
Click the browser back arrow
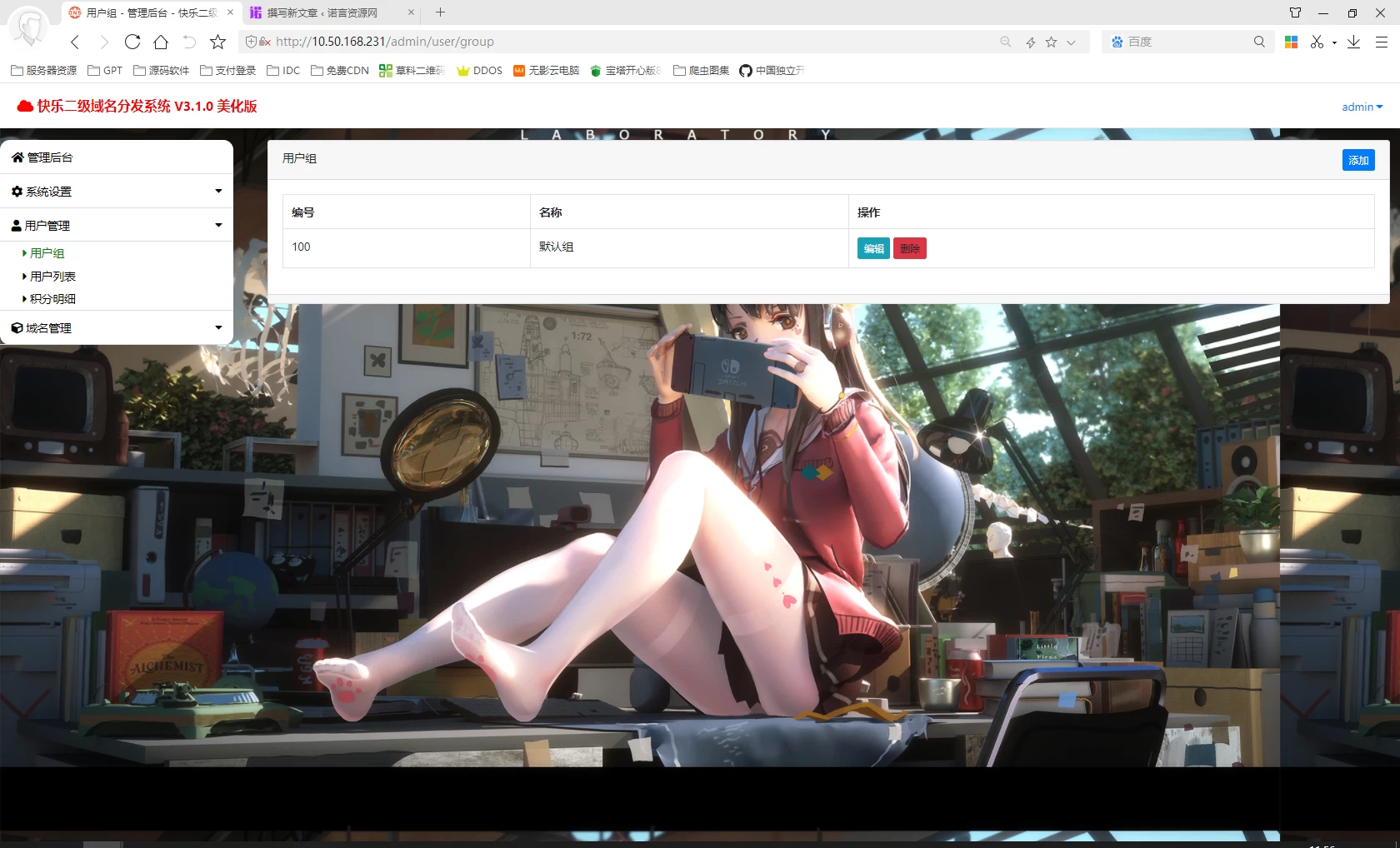75,42
